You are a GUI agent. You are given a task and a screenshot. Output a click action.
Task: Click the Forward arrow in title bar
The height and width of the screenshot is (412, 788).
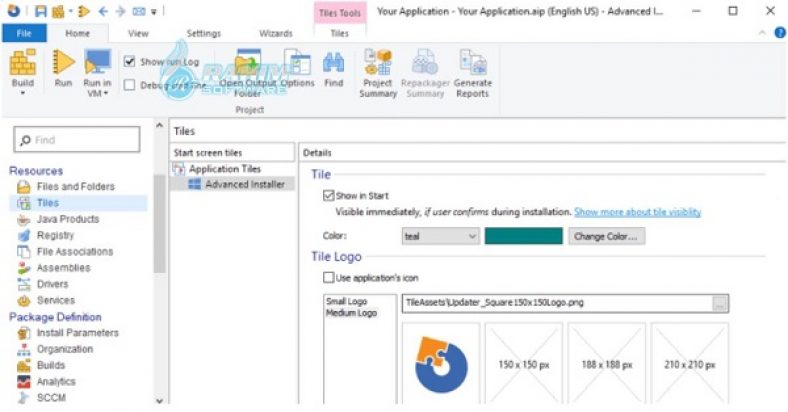pyautogui.click(x=120, y=11)
